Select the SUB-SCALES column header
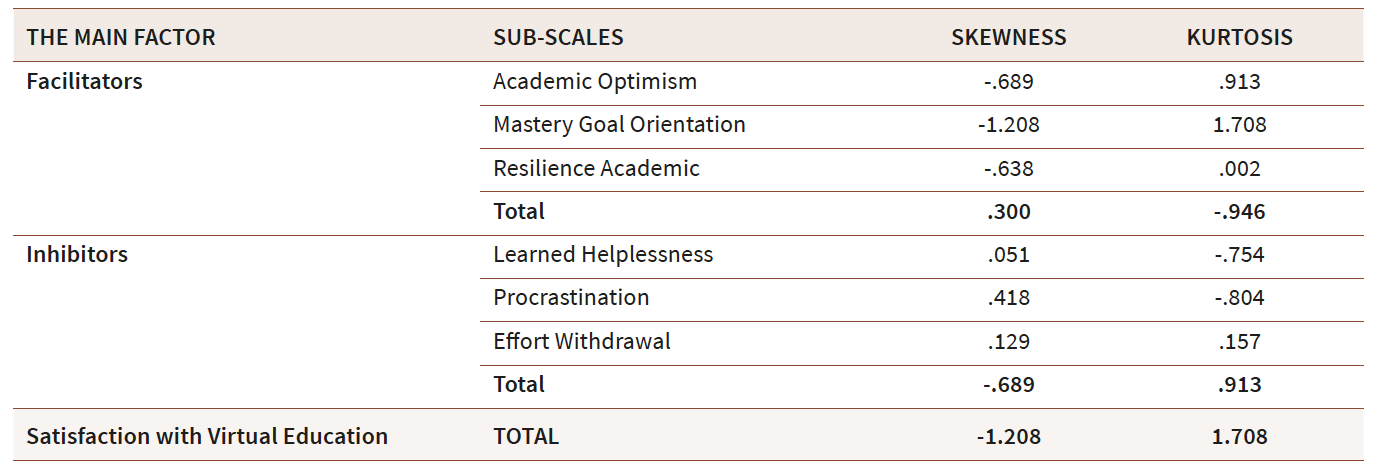This screenshot has height=470, width=1378. point(558,38)
